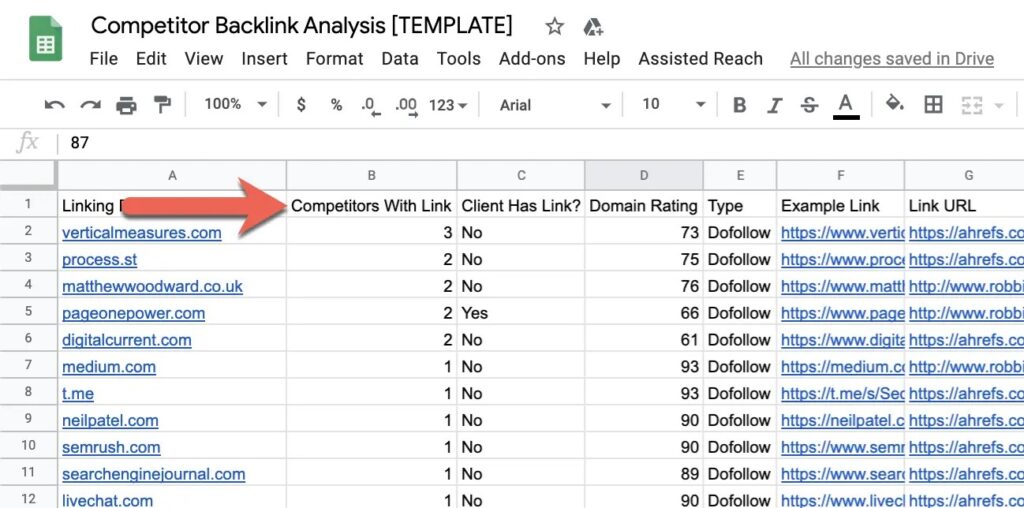Select Competitors With Link value 3
The height and width of the screenshot is (508, 1024).
pos(372,232)
